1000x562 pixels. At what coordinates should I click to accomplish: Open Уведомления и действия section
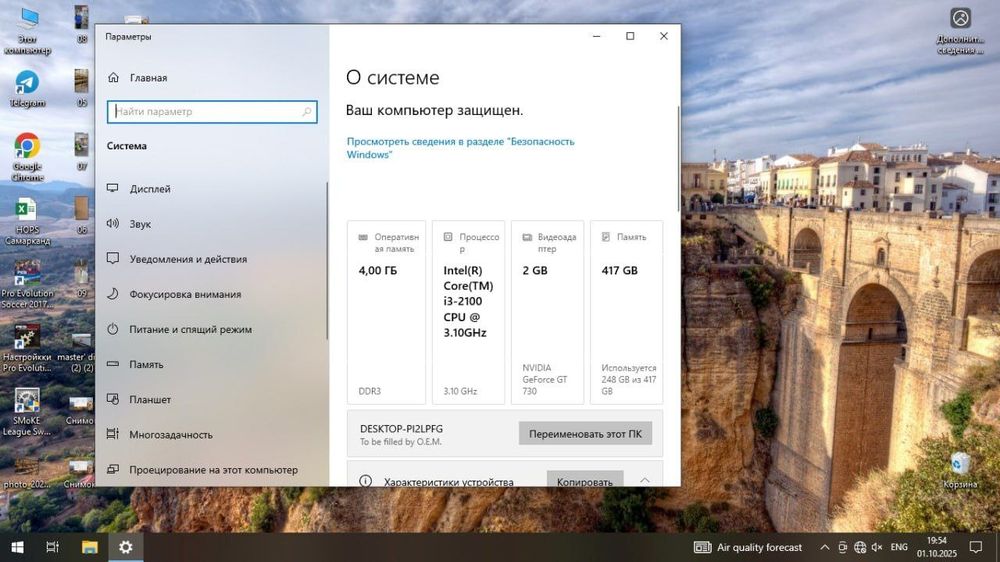tap(188, 259)
